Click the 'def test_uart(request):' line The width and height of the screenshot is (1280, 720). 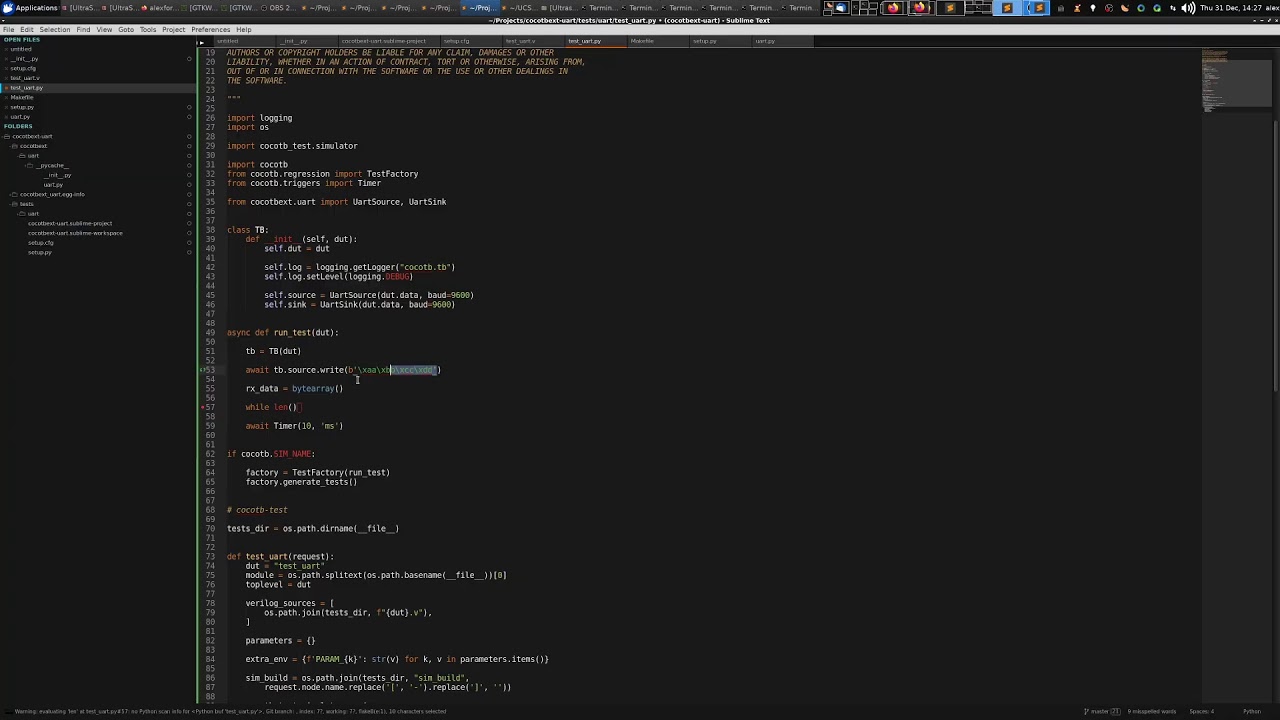280,557
